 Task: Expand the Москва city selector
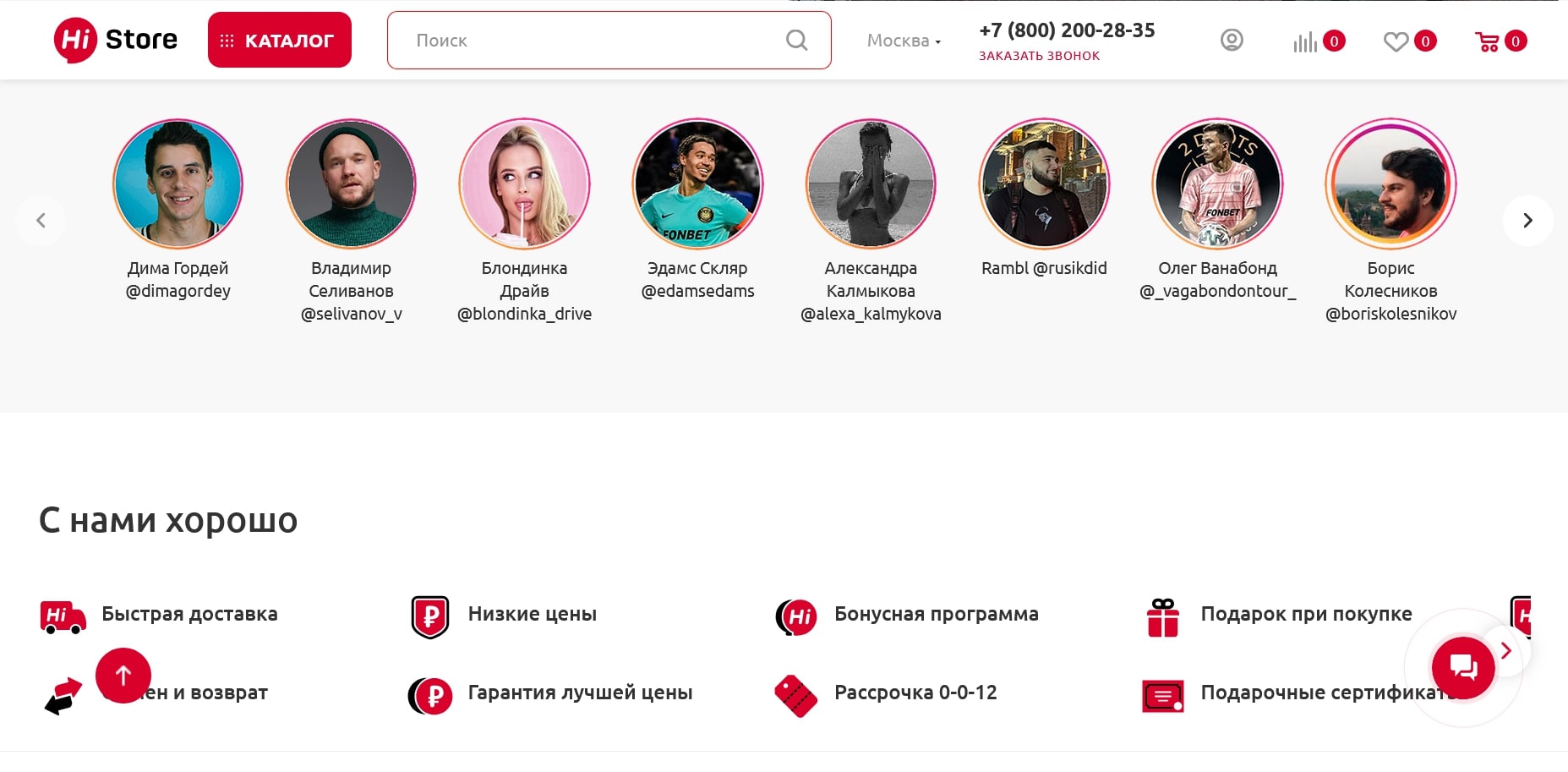[x=904, y=41]
